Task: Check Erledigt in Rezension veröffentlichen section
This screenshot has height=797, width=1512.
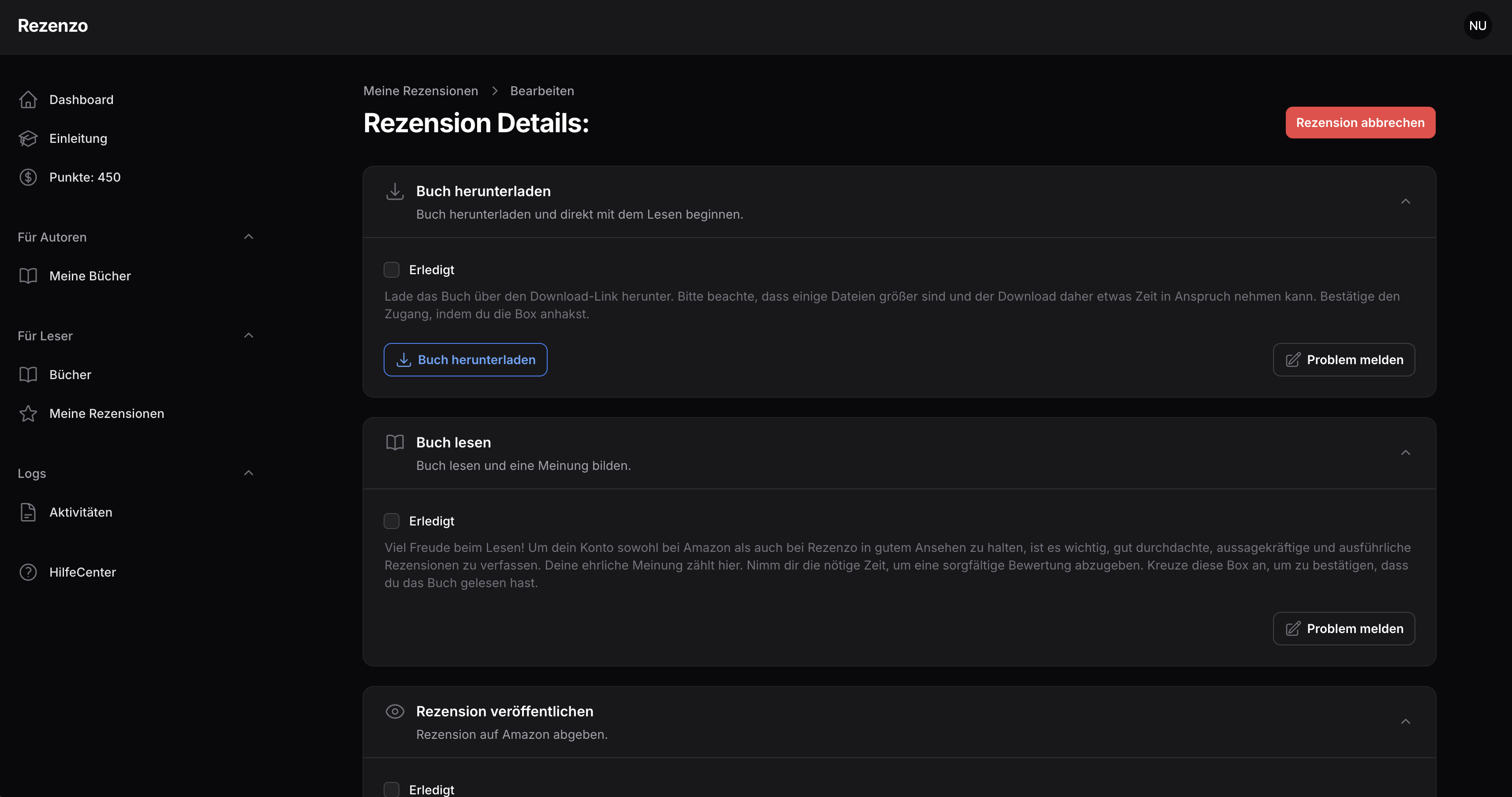Action: point(392,790)
